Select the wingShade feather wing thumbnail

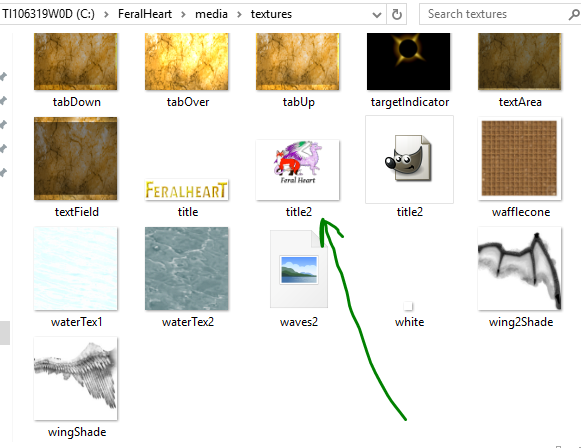pyautogui.click(x=76, y=378)
